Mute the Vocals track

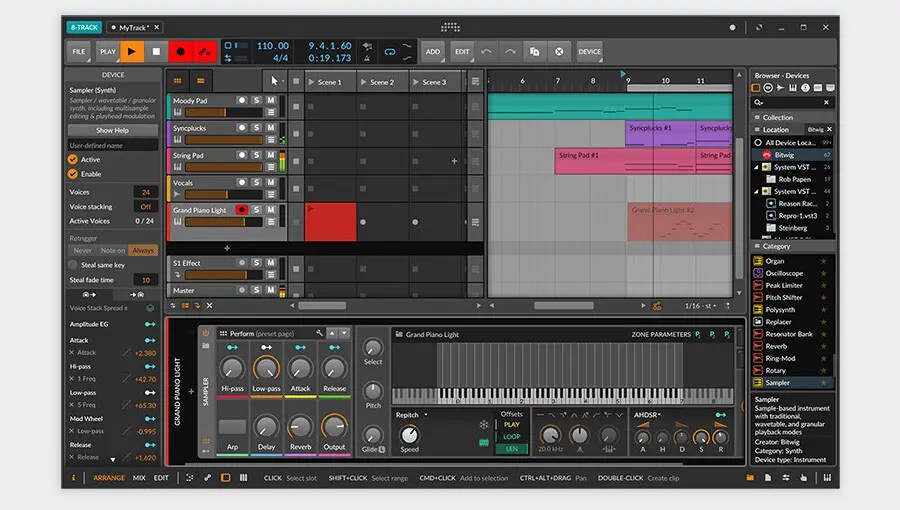[270, 182]
